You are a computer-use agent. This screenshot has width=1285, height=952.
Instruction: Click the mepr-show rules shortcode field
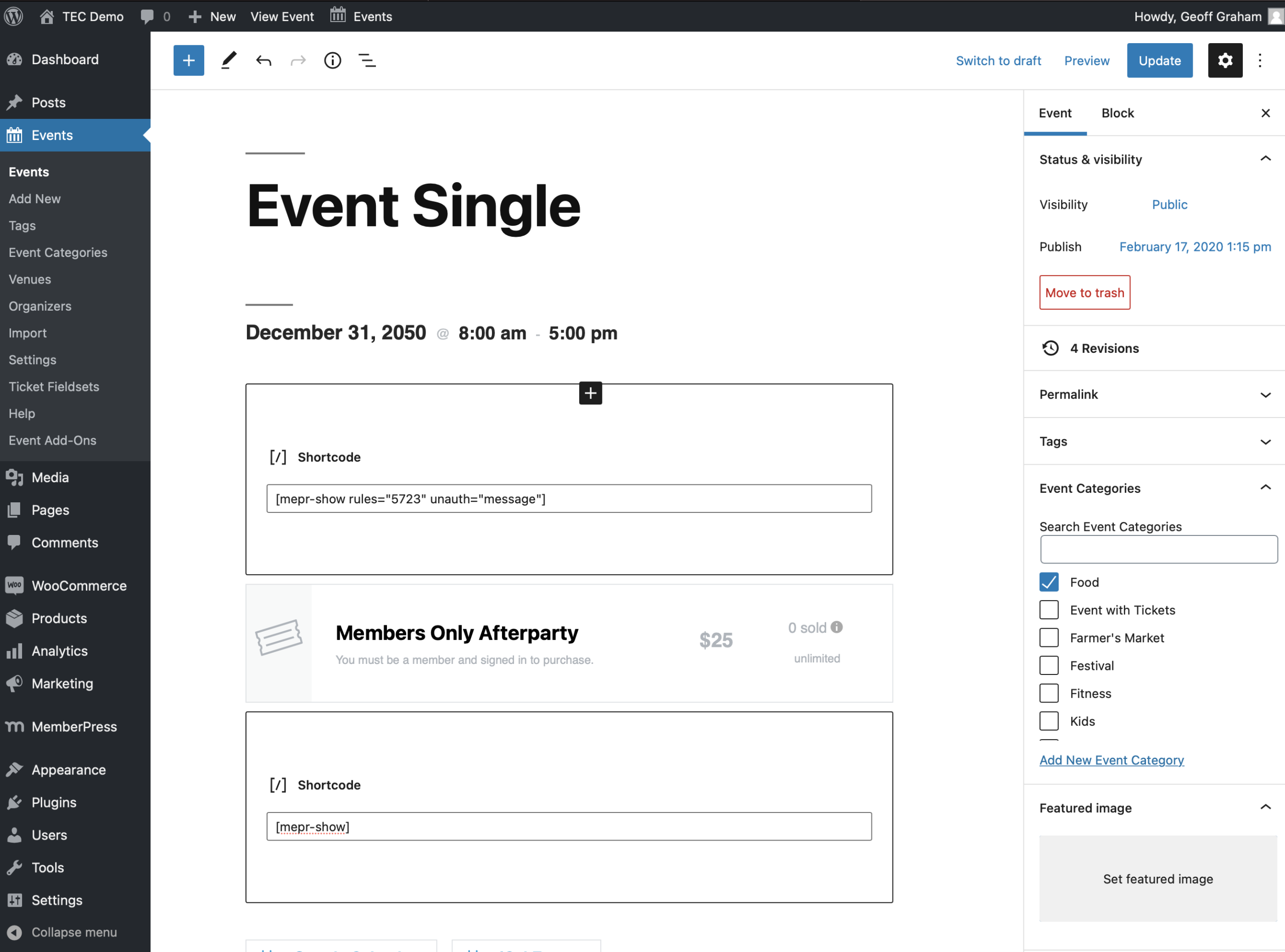[x=569, y=498]
